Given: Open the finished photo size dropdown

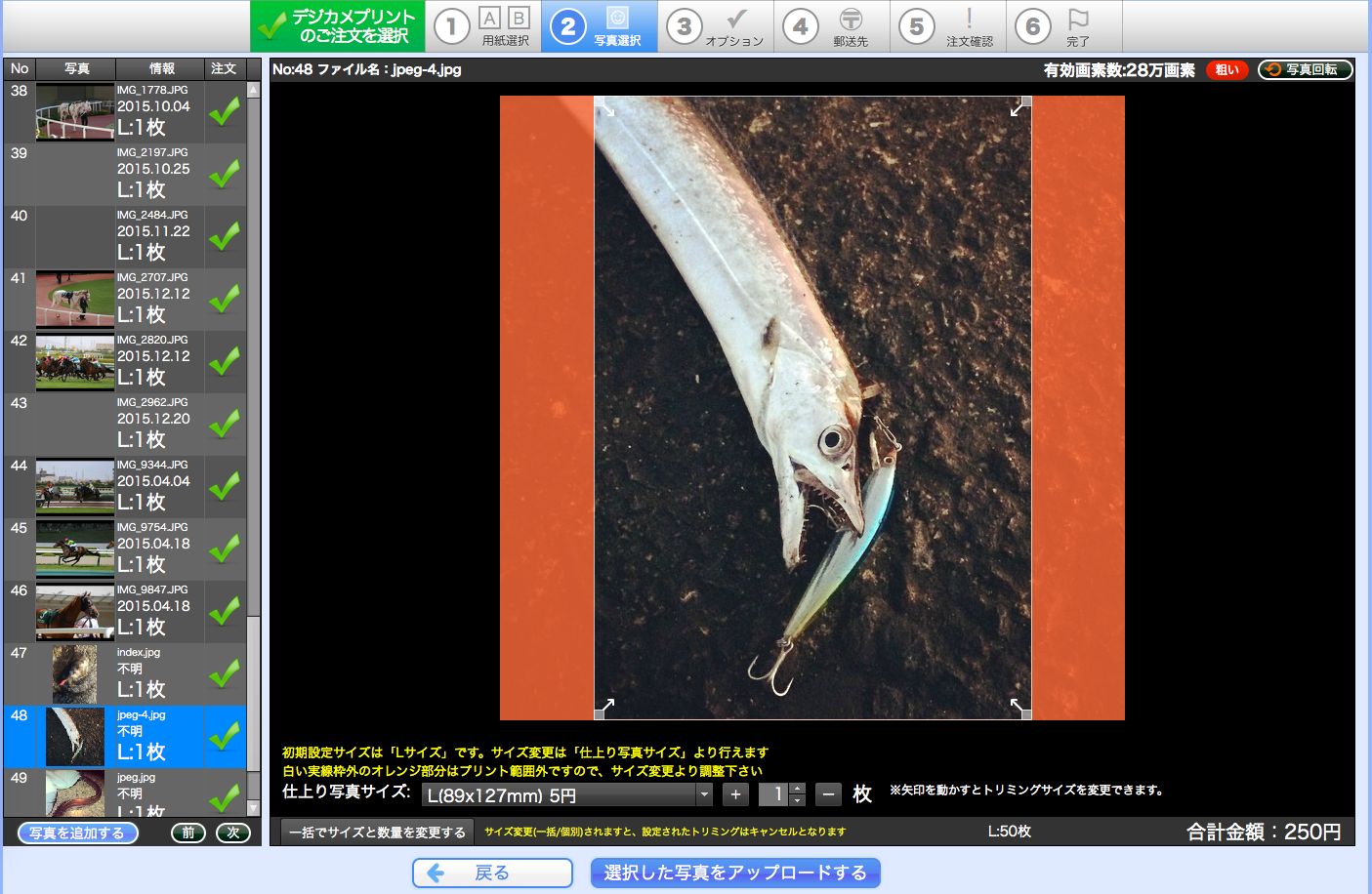Looking at the screenshot, I should click(x=567, y=795).
